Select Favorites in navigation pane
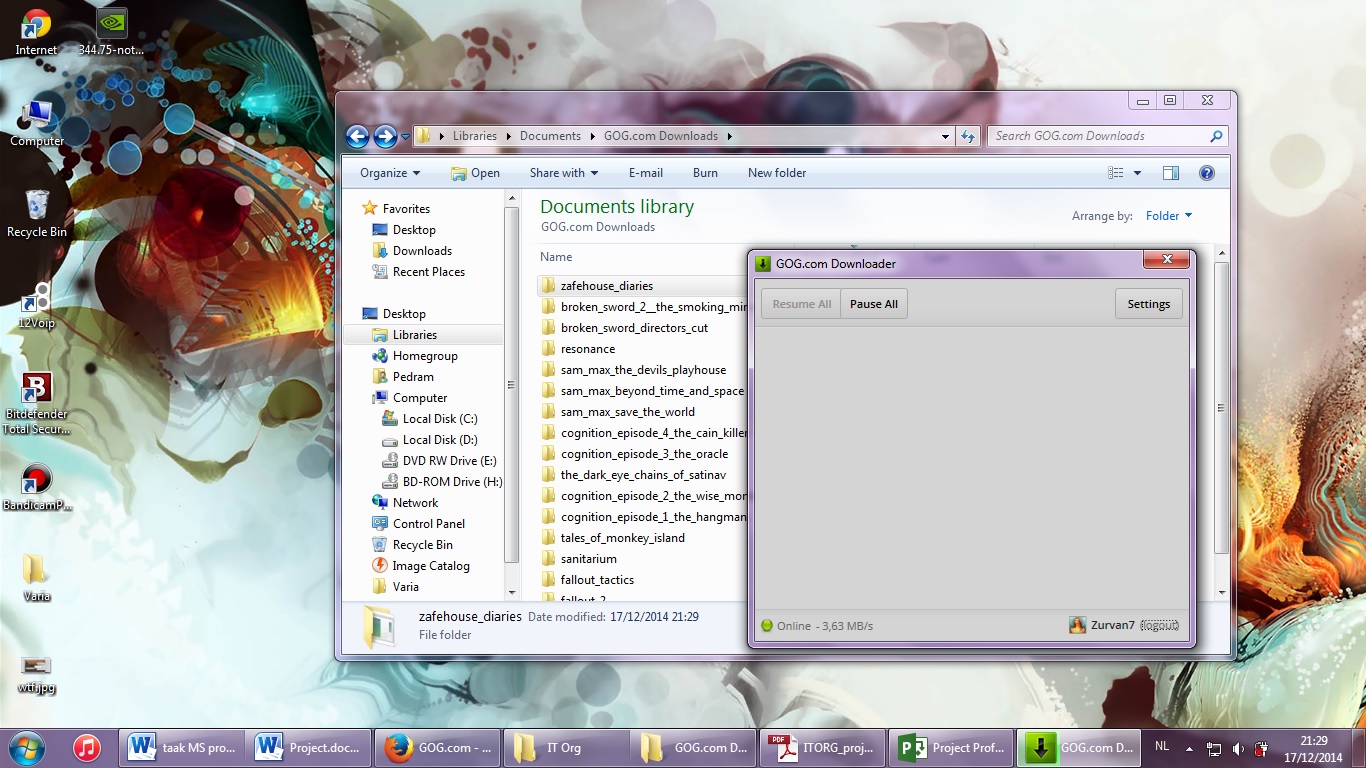Viewport: 1366px width, 768px height. (406, 209)
